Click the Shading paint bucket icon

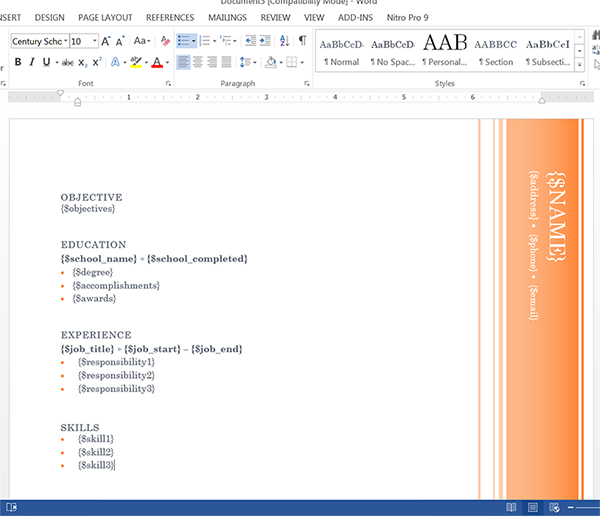(x=271, y=62)
